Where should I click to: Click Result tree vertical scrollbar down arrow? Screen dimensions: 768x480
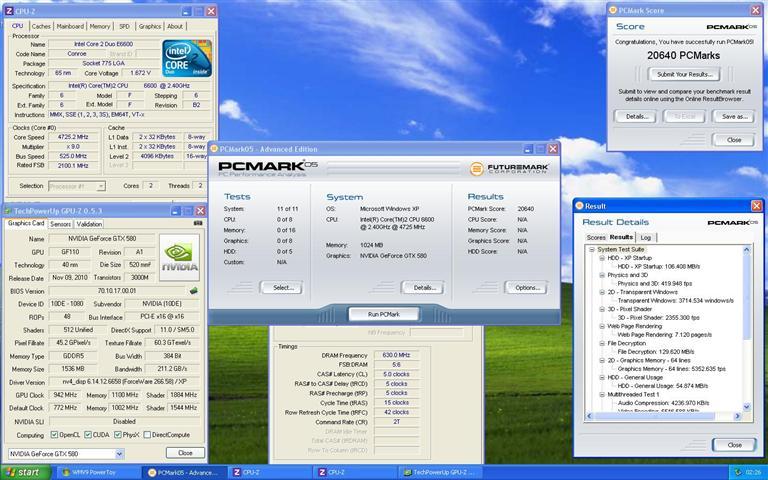click(x=746, y=407)
